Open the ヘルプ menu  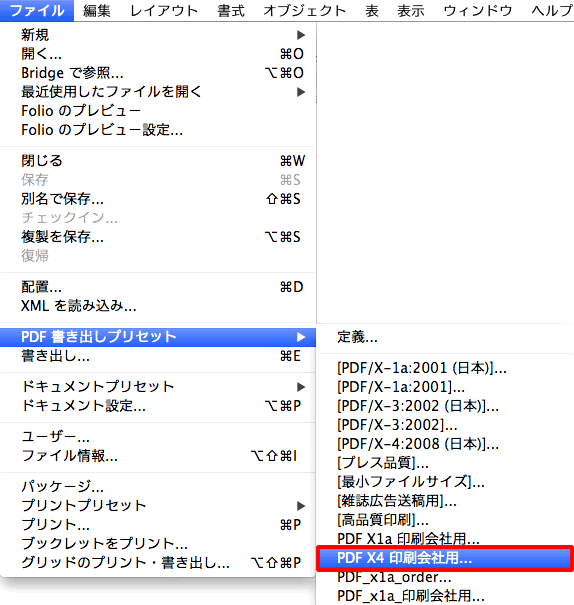pos(552,10)
